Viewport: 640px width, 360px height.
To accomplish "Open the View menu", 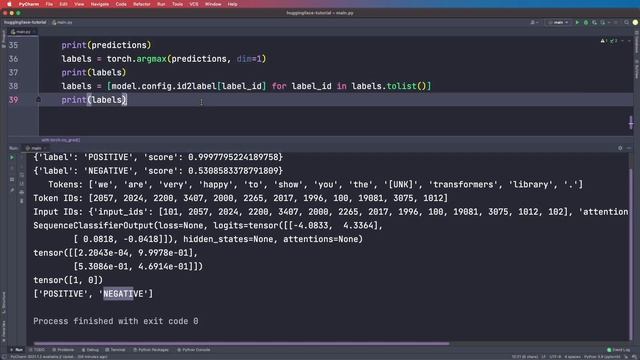I will coord(79,4).
